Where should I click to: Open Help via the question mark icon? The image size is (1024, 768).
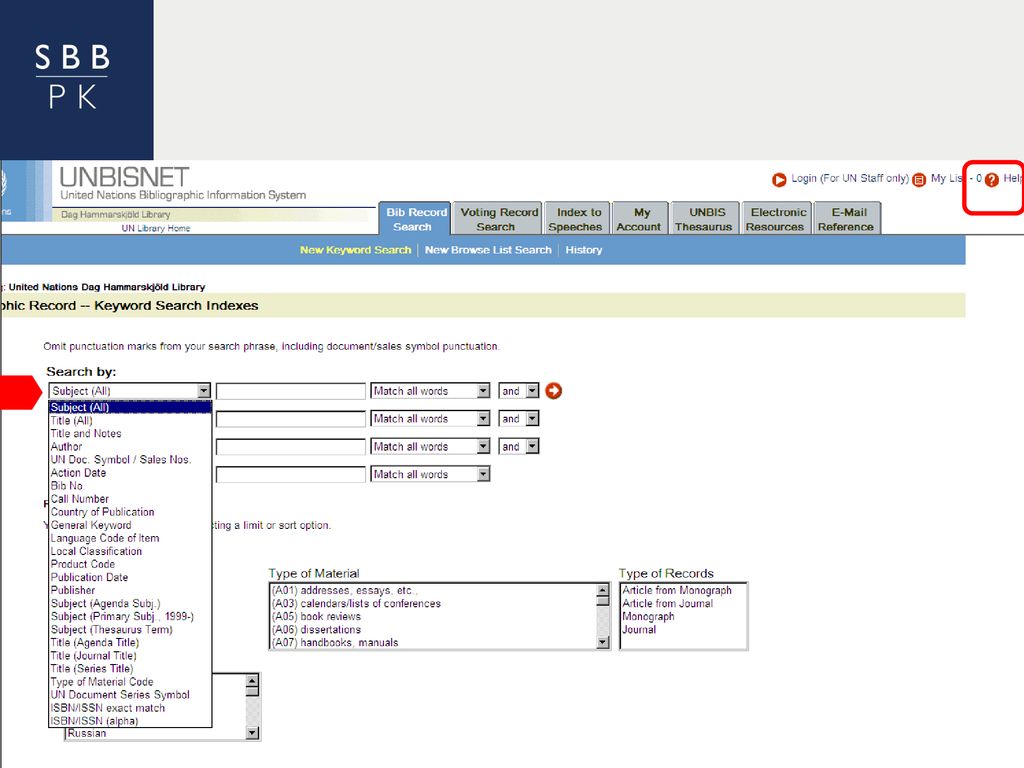point(991,180)
